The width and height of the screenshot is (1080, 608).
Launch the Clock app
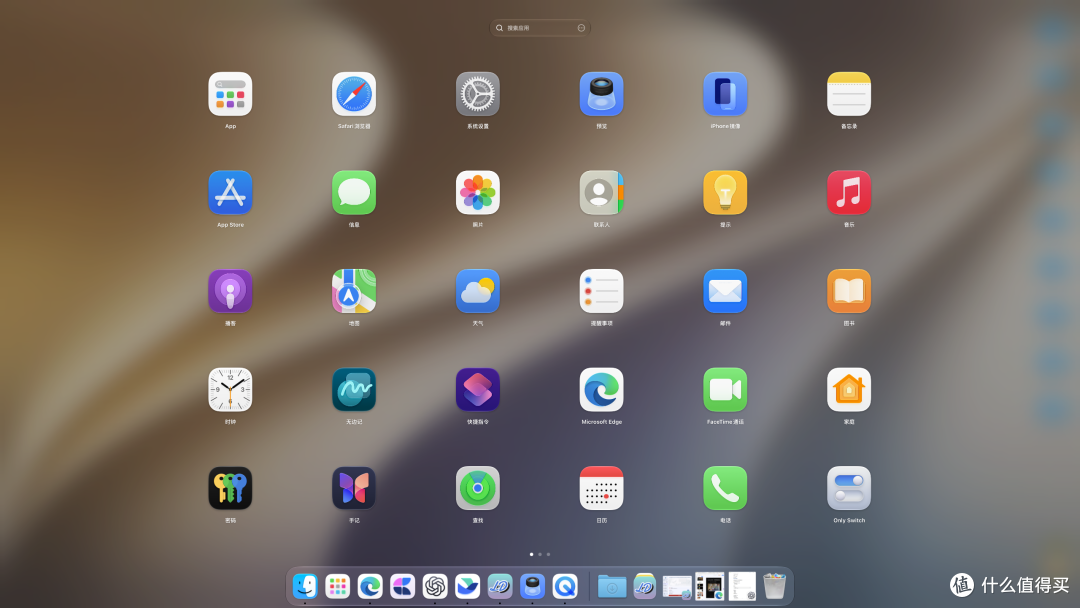[230, 390]
